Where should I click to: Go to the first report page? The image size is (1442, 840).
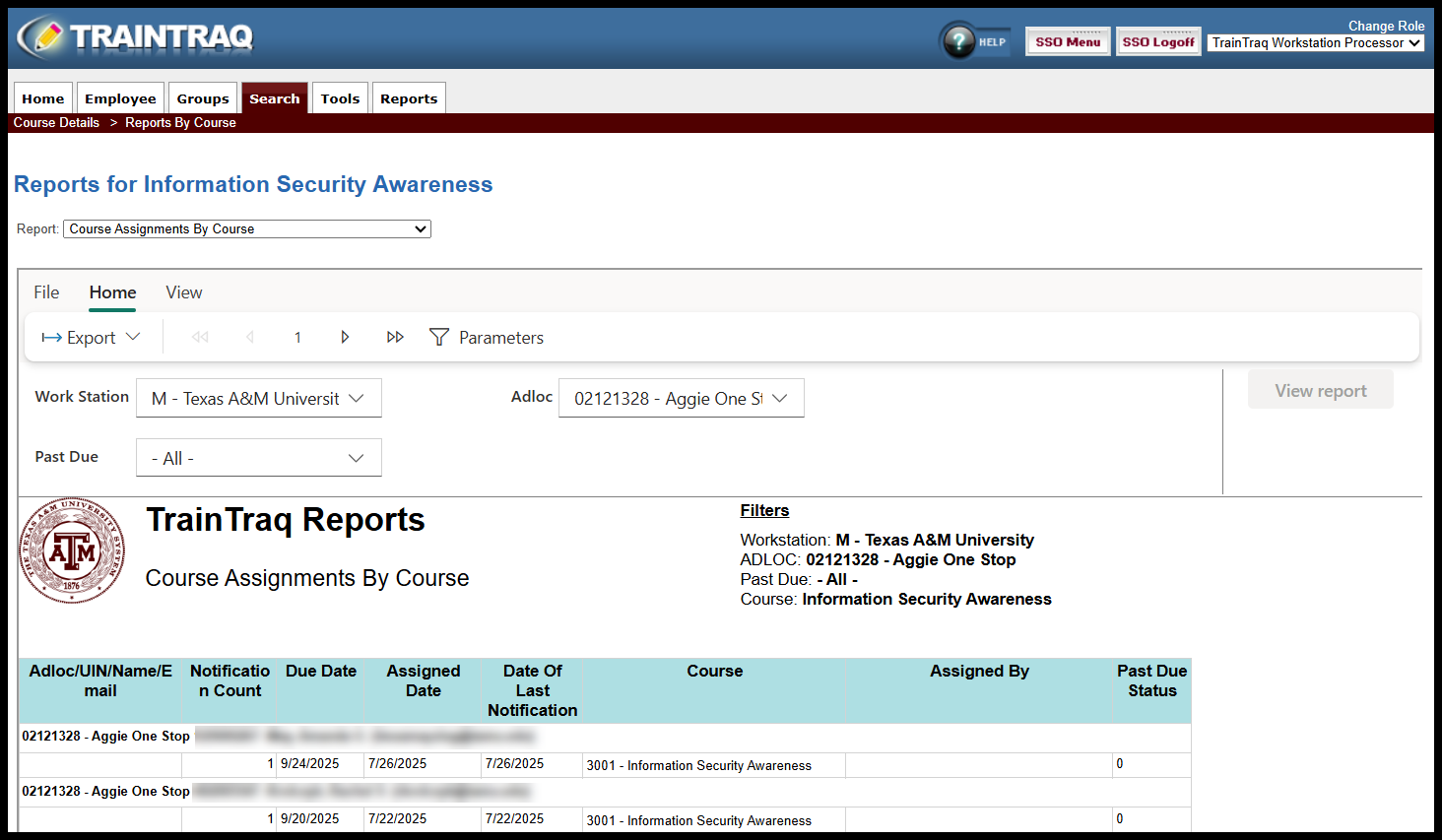200,338
